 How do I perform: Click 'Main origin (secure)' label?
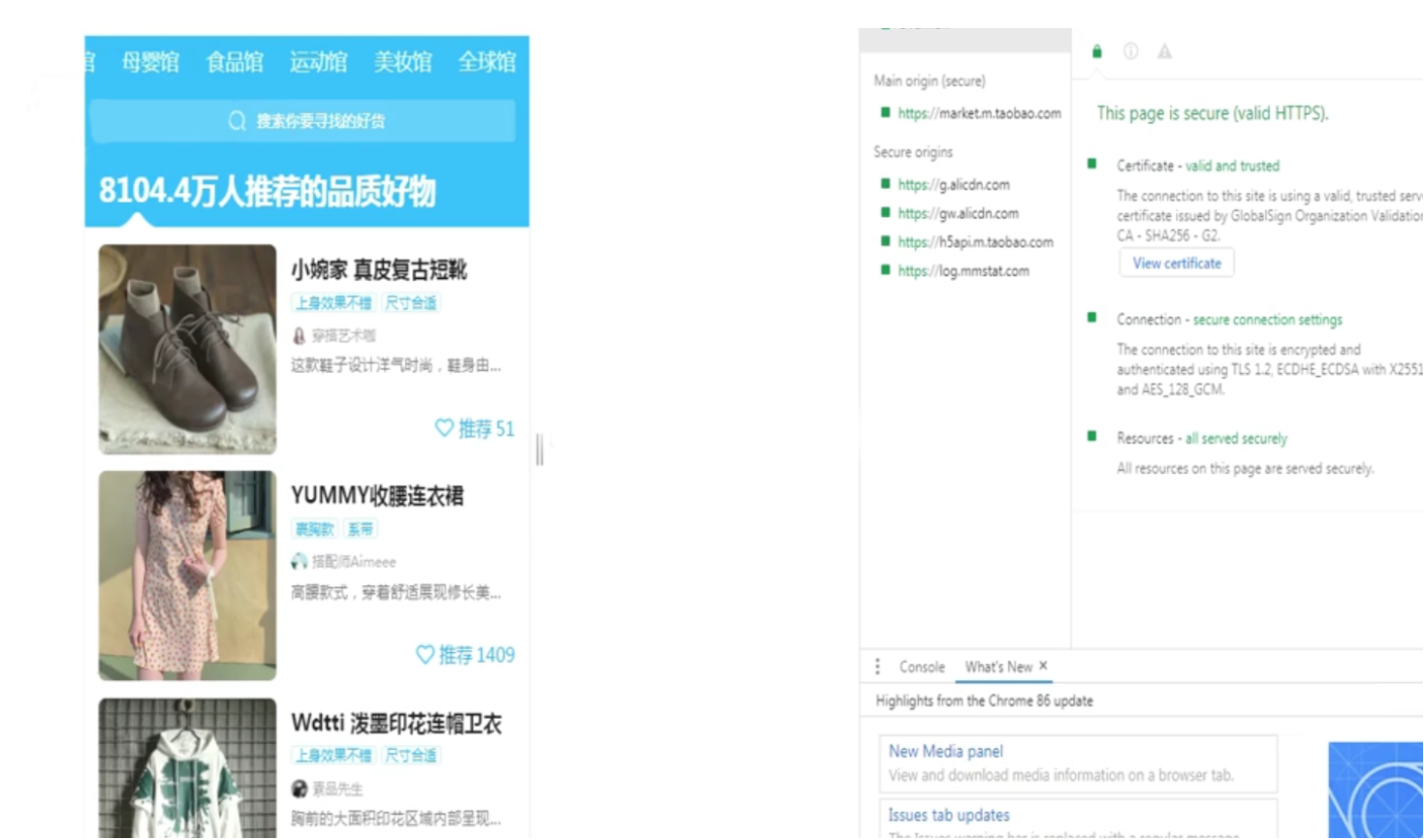tap(930, 80)
